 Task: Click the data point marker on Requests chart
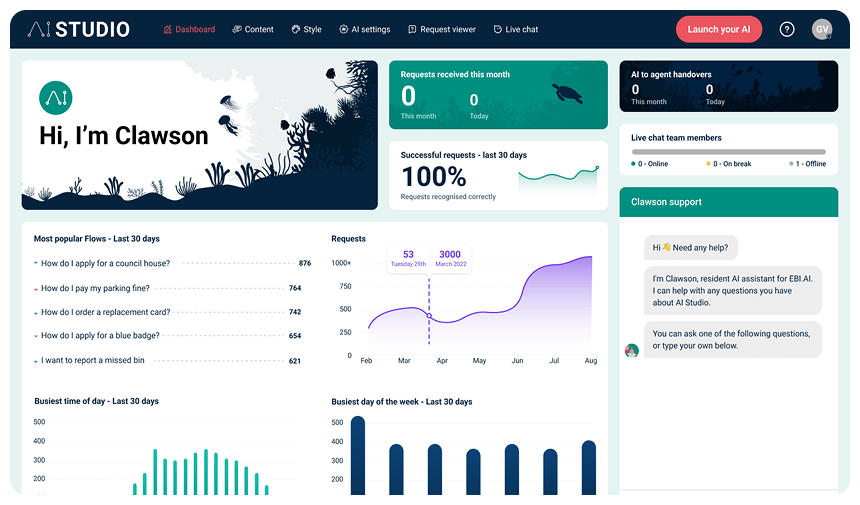(x=429, y=316)
